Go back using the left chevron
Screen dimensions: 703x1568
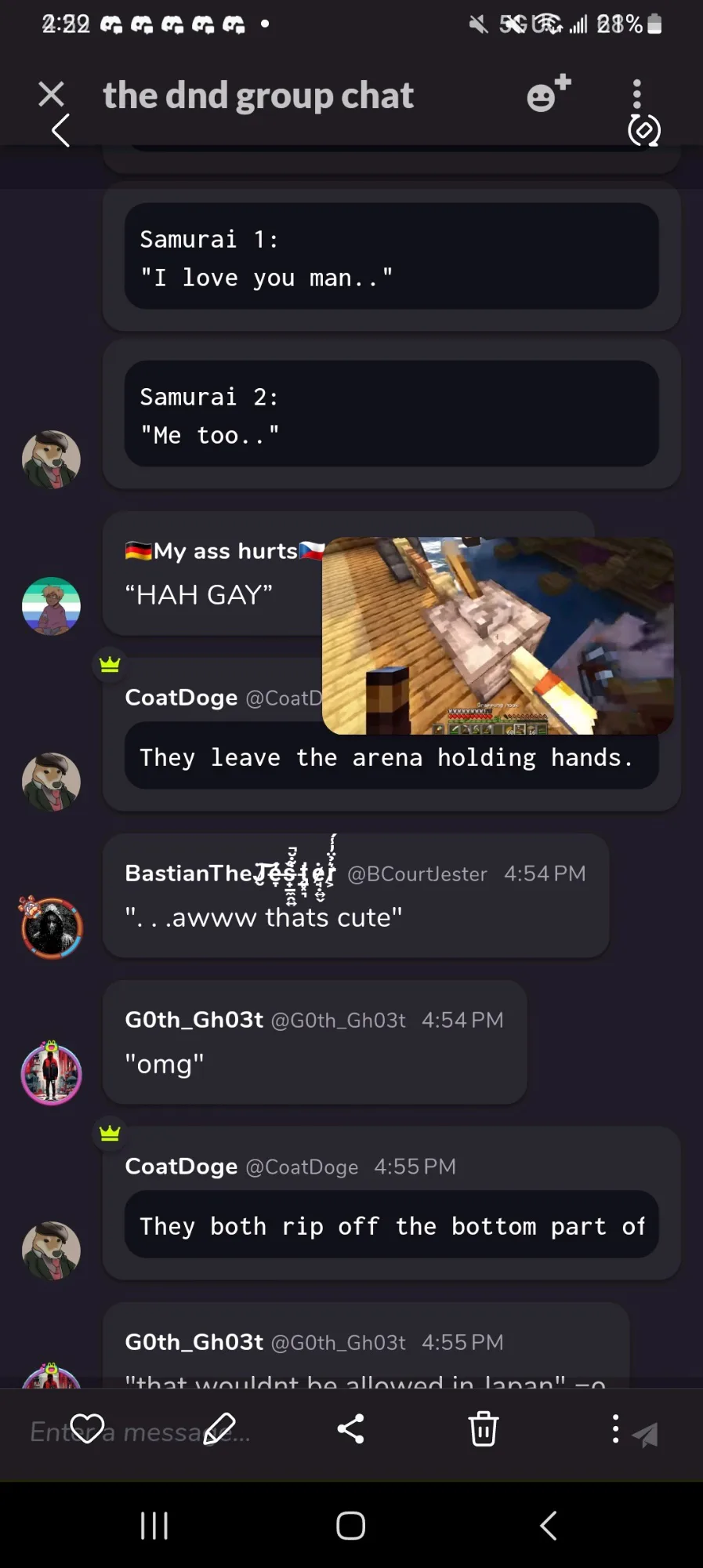[x=60, y=130]
